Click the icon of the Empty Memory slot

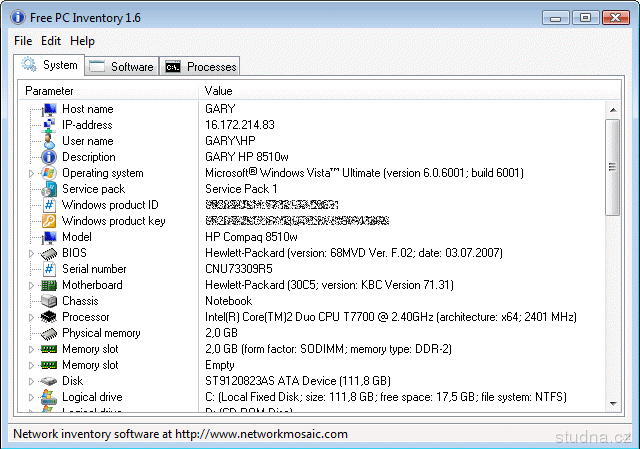pos(49,365)
